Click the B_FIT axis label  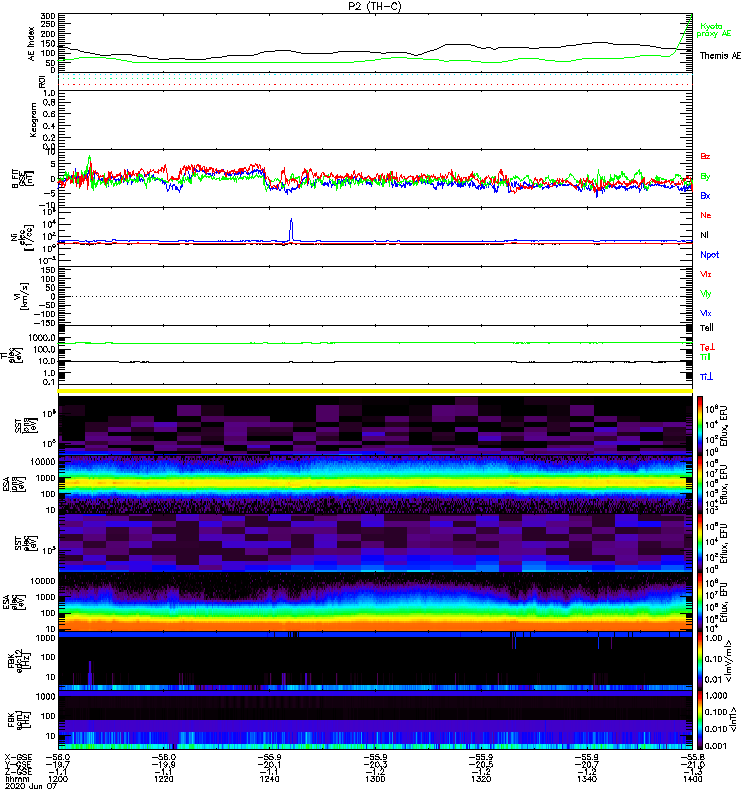(16, 179)
